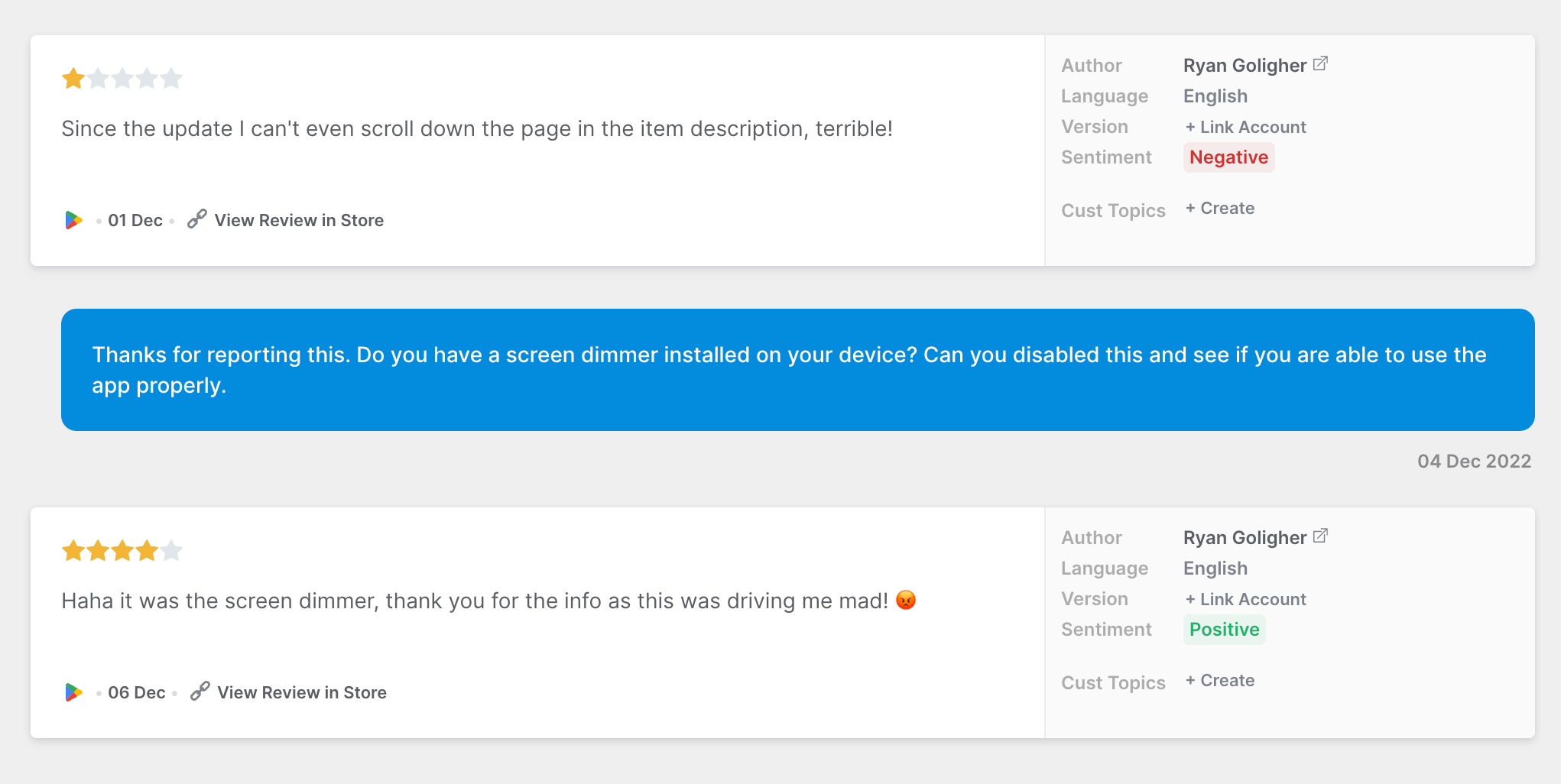Click the one-star rating in the first review

(122, 79)
